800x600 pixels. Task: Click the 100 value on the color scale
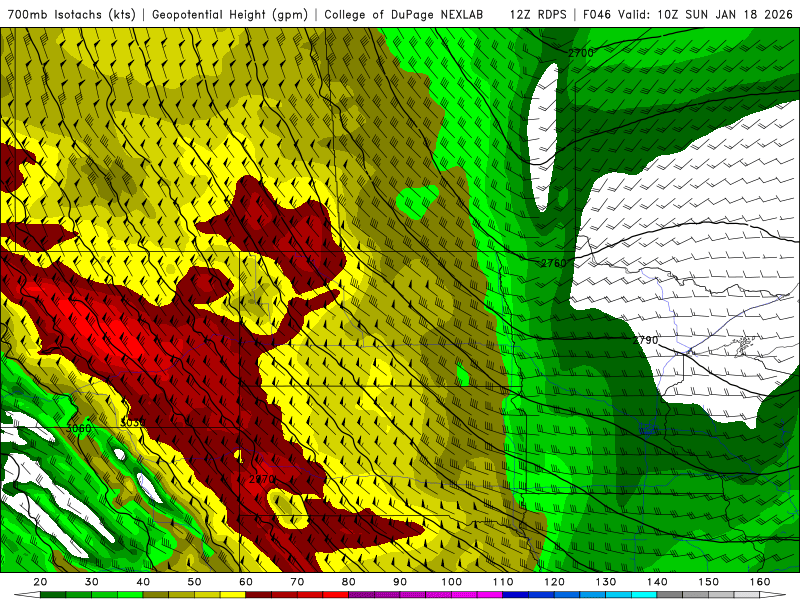(x=452, y=582)
